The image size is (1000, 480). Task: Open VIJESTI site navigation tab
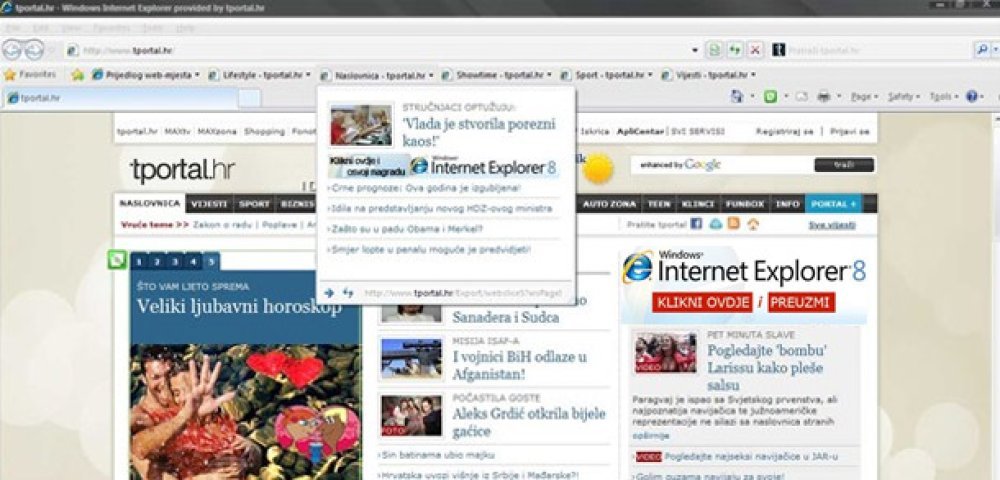coord(209,204)
